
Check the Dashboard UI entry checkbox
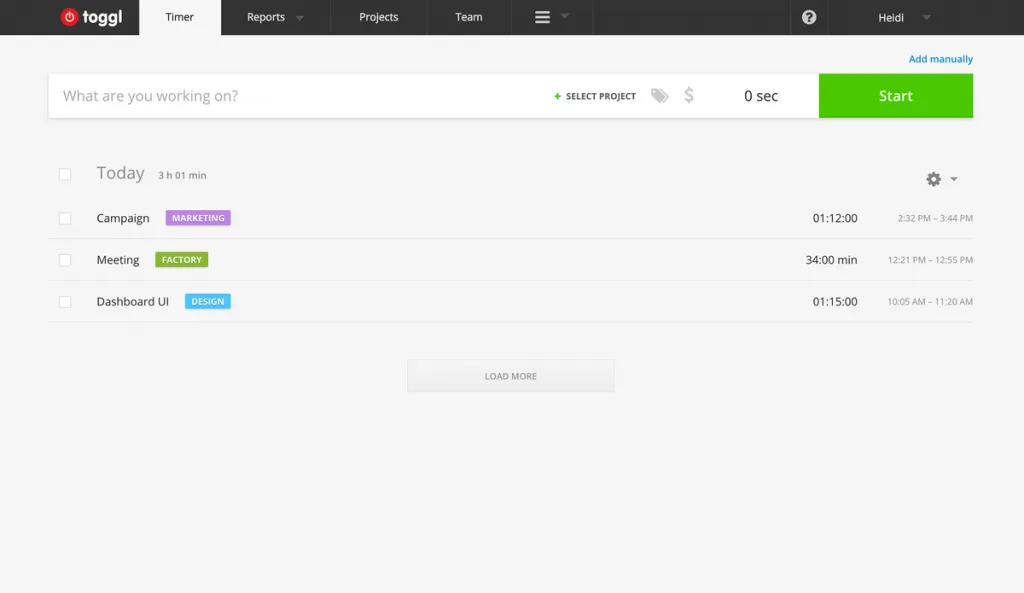[65, 302]
